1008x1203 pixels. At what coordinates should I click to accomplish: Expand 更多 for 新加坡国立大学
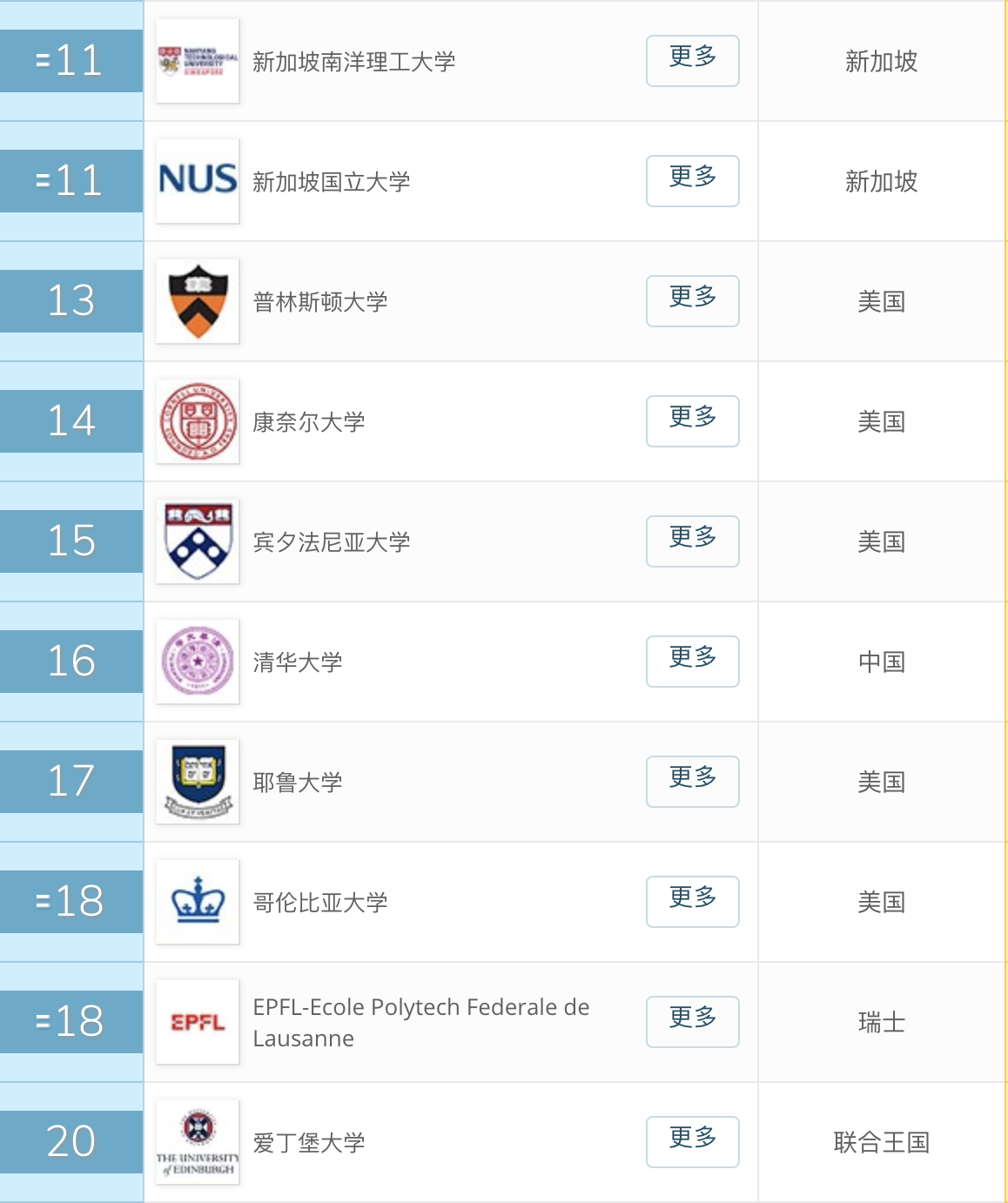pos(693,181)
